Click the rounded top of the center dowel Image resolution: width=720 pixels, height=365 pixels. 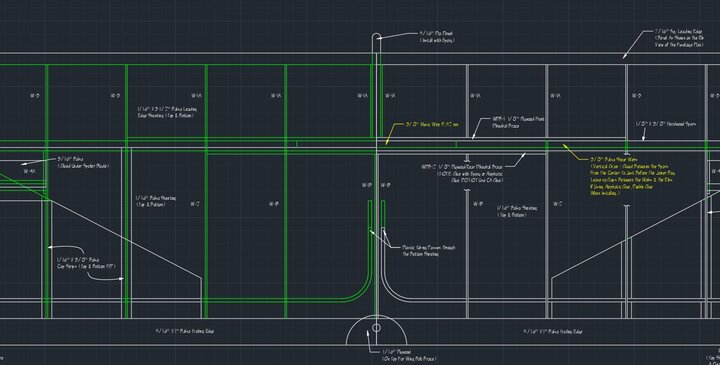pos(376,37)
